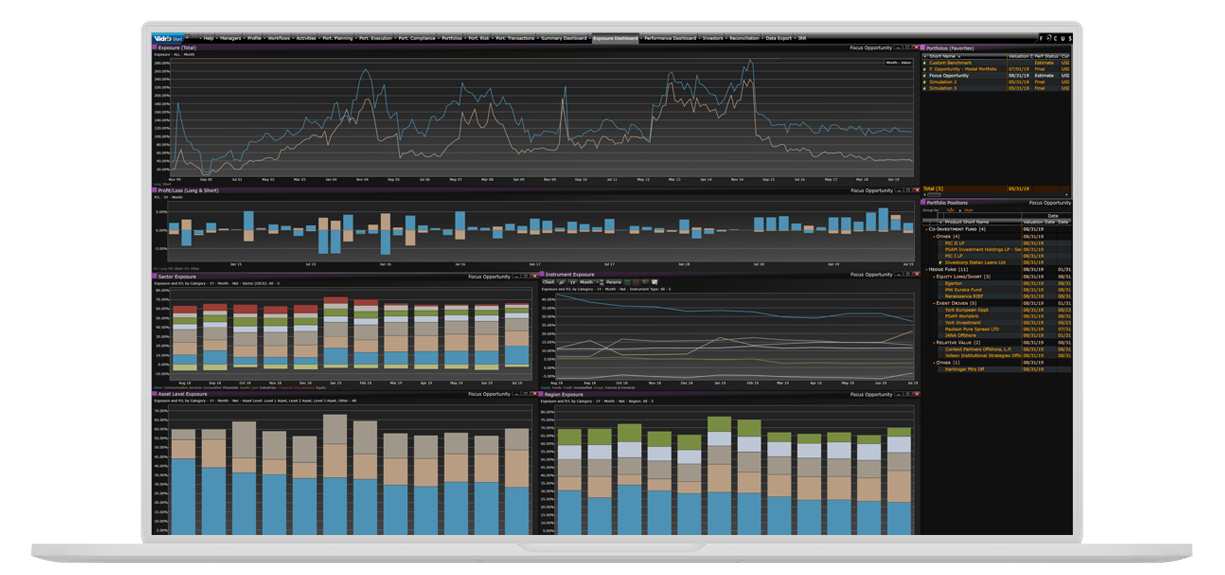
Task: Click the Portfolios (Favorites) panel icon
Action: [923, 48]
